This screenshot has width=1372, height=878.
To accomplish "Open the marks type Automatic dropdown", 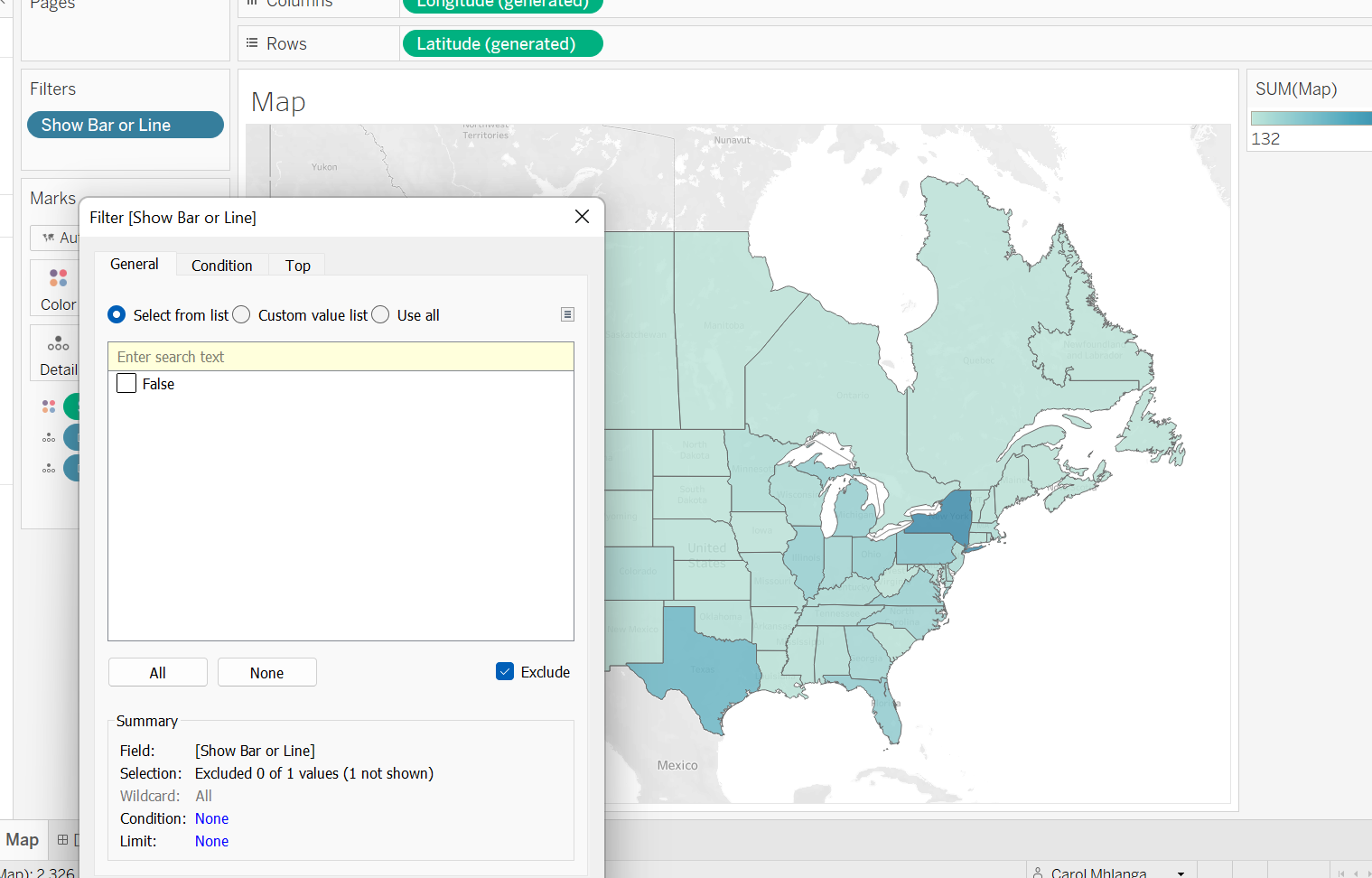I will pos(56,238).
